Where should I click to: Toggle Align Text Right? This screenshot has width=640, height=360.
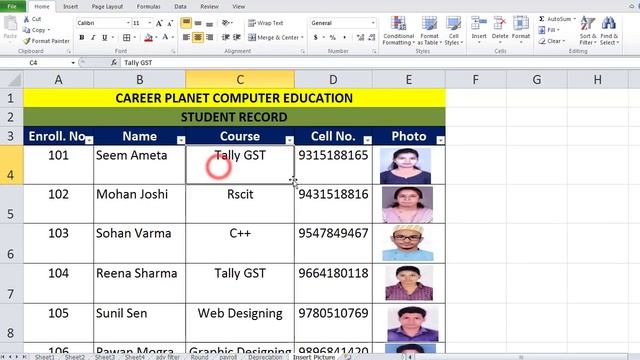pos(209,38)
